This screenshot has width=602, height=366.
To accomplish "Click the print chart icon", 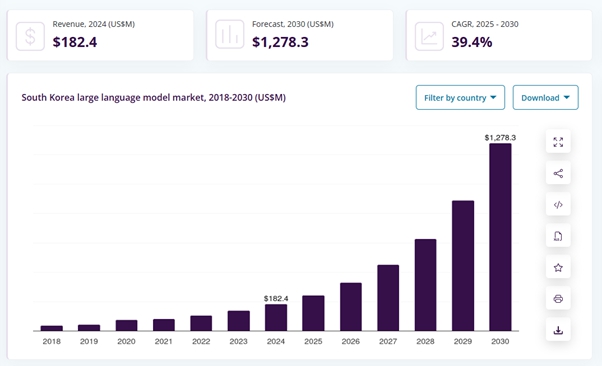I will (x=558, y=298).
